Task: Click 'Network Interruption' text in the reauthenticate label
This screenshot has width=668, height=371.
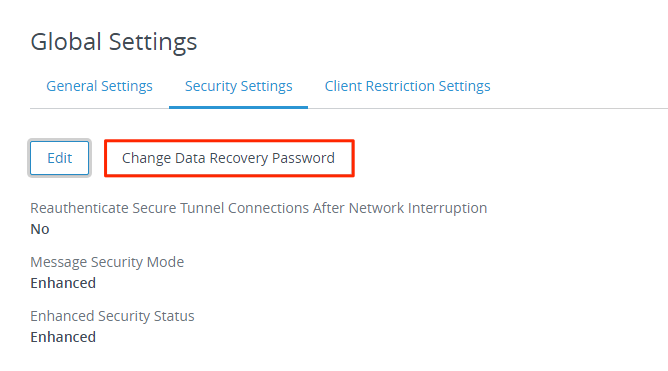Action: [x=418, y=208]
